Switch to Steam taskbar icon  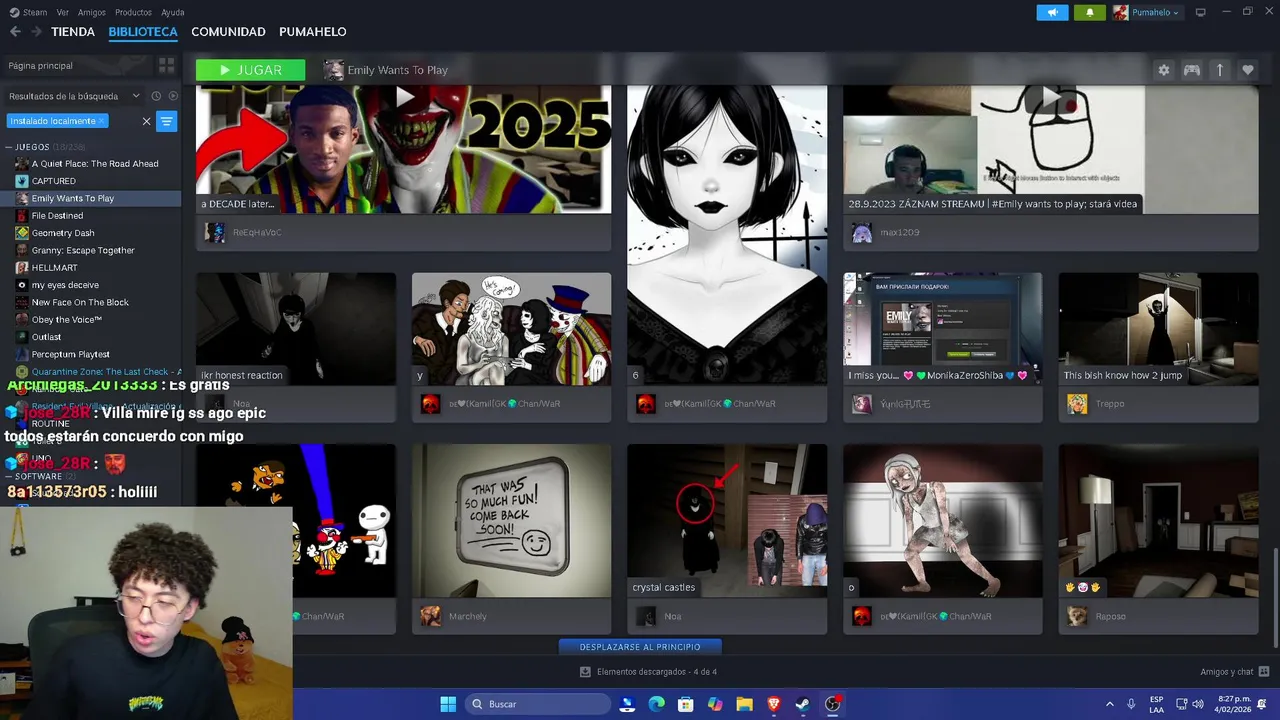[802, 704]
